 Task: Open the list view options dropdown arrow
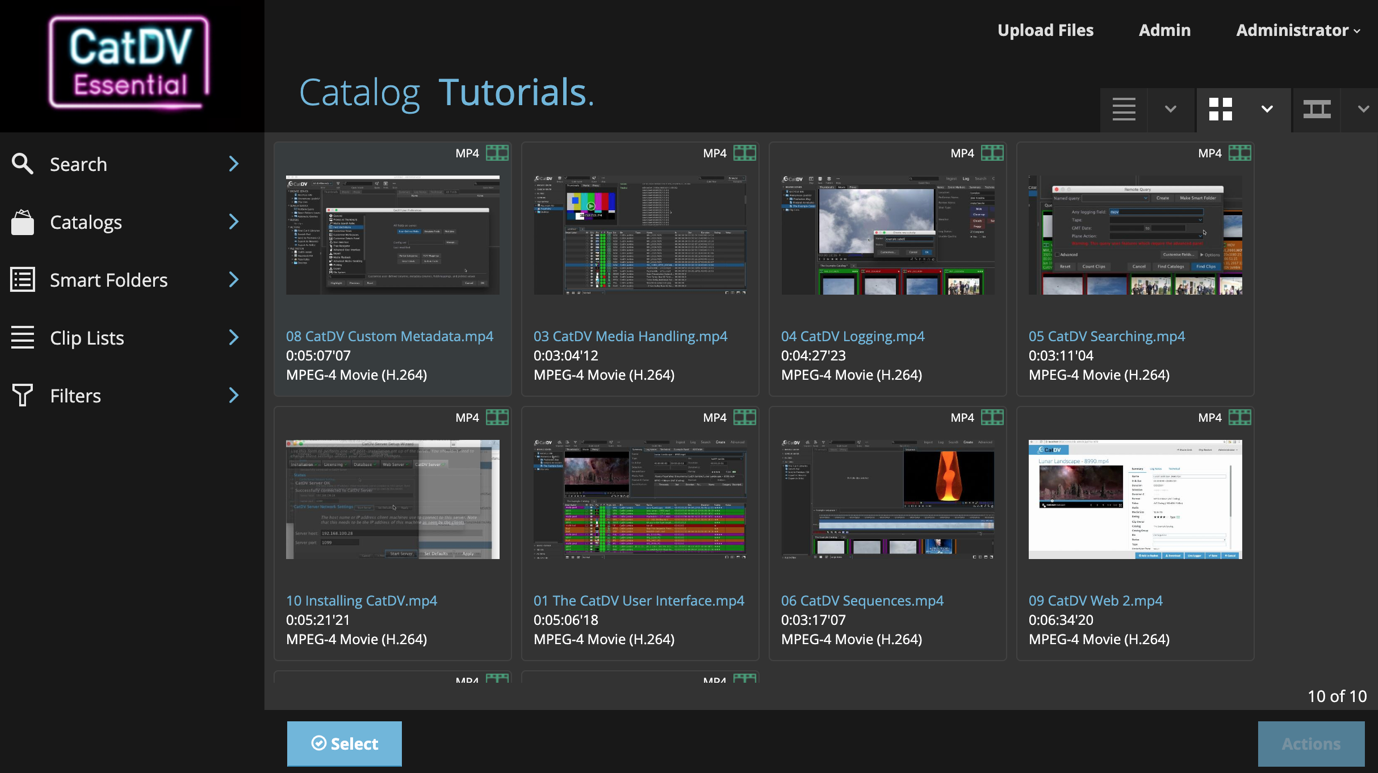[1170, 109]
